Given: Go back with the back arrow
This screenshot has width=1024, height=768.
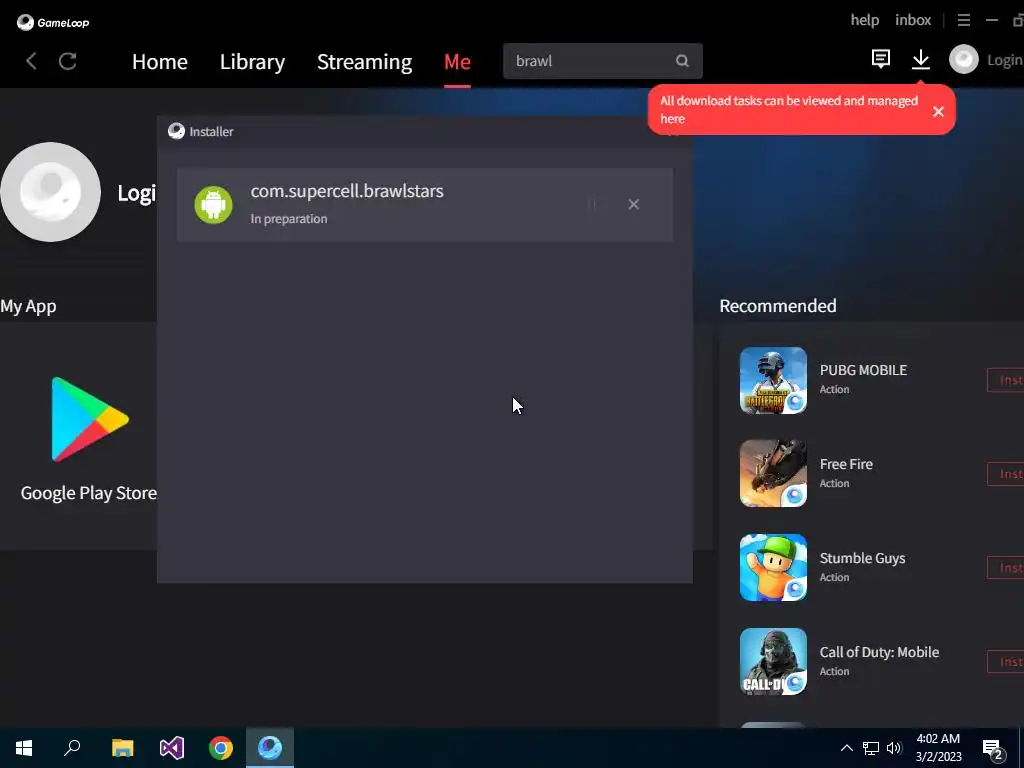Looking at the screenshot, I should (31, 61).
